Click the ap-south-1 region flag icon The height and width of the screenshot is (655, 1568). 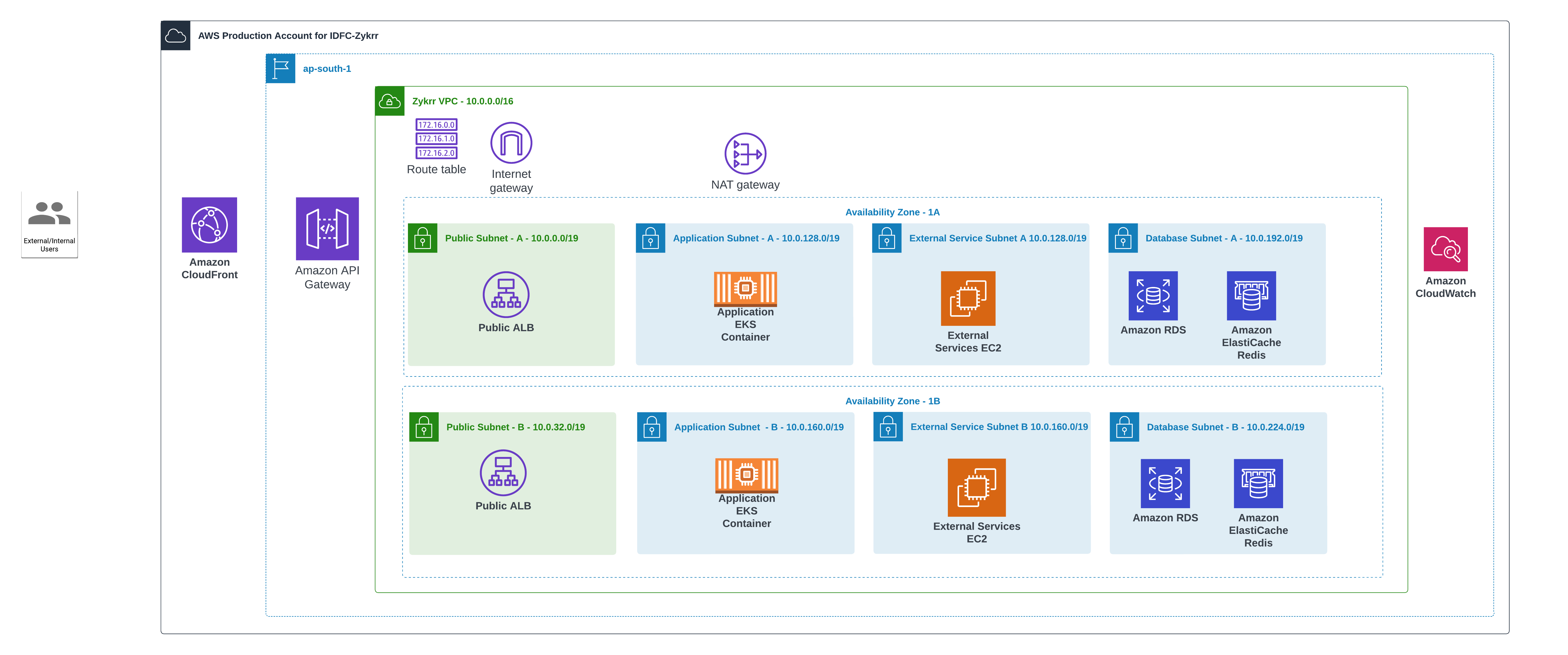click(281, 68)
